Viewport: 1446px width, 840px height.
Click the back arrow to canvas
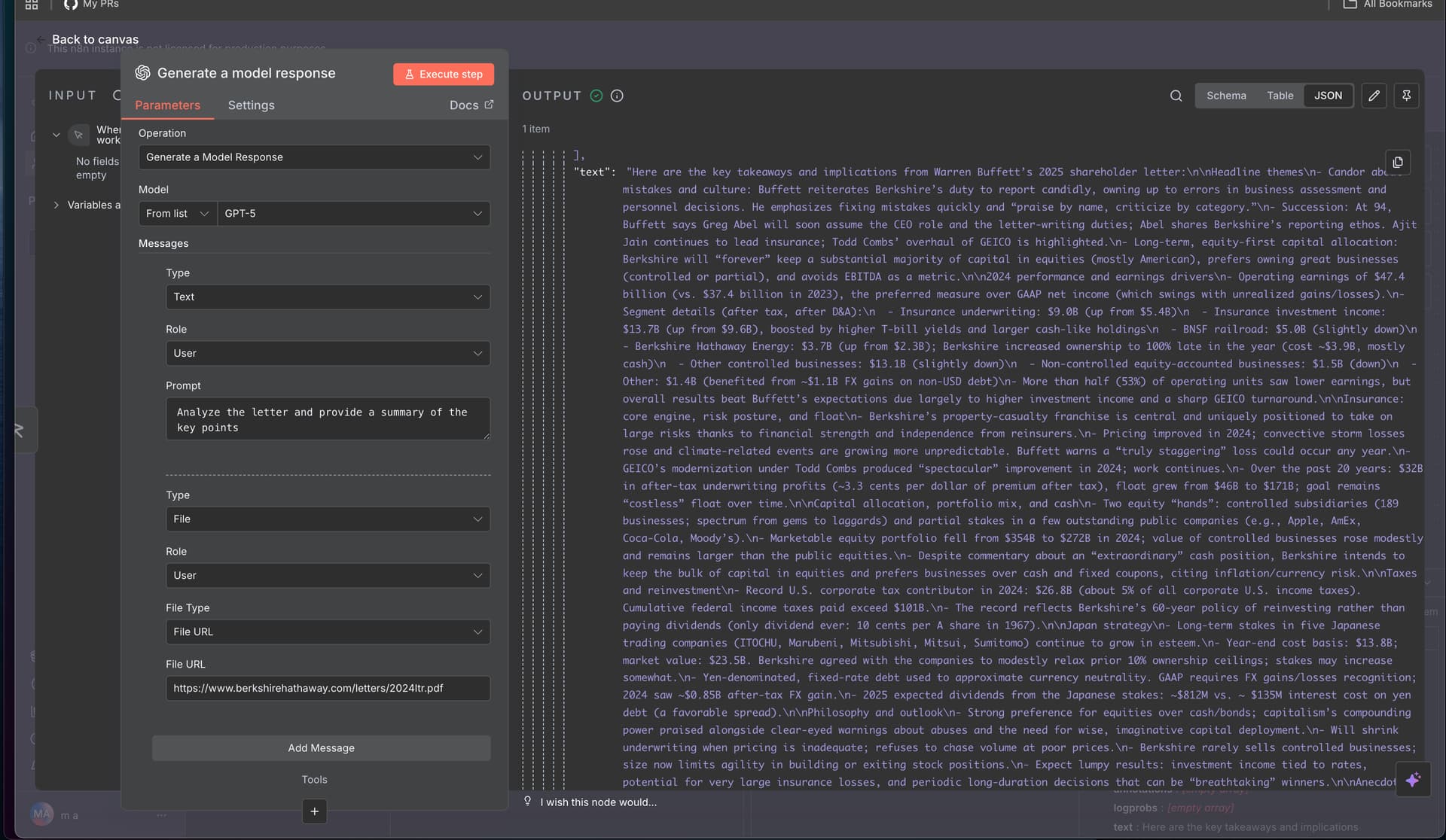pos(41,39)
